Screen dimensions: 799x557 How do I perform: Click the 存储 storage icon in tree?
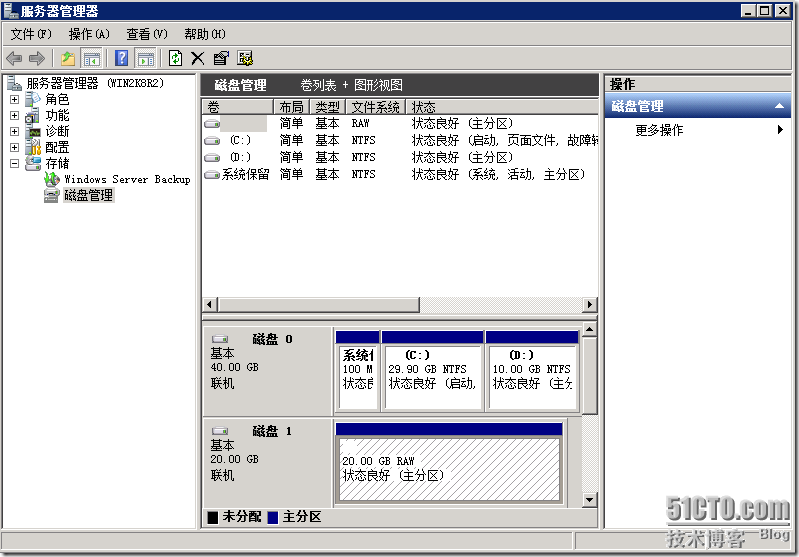33,164
